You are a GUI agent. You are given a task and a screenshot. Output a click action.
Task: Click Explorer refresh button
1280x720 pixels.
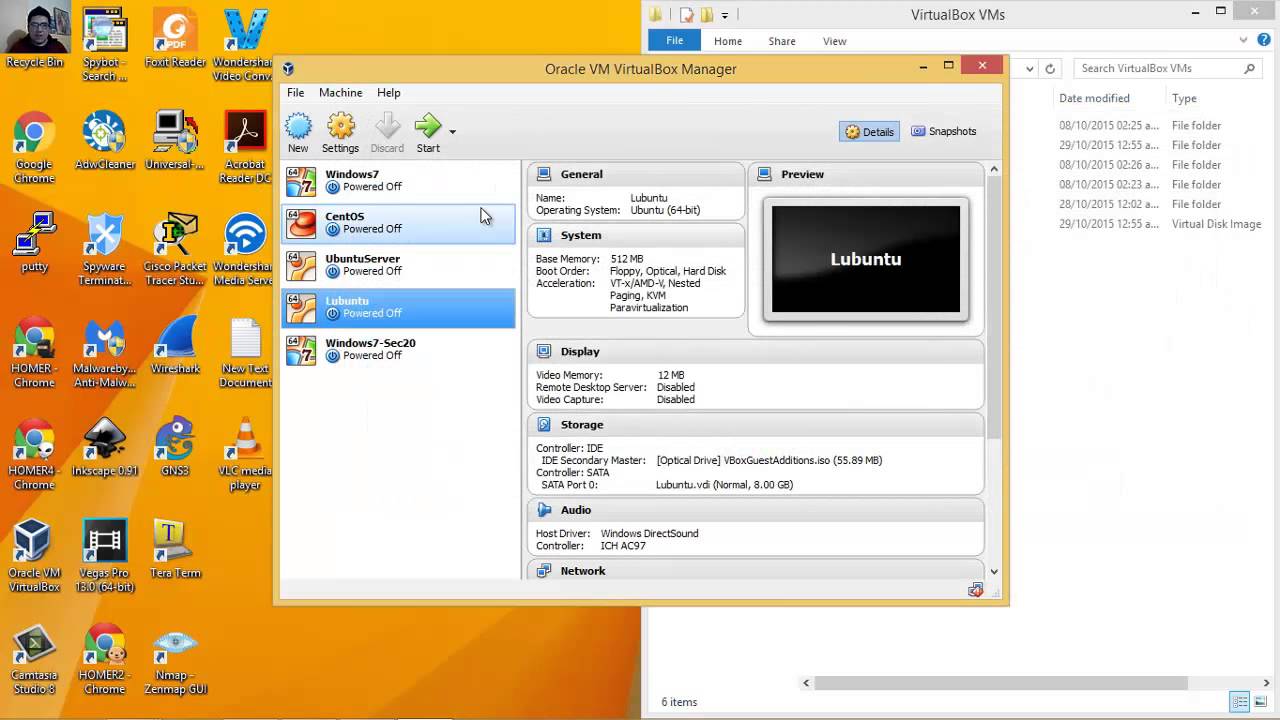point(1050,69)
